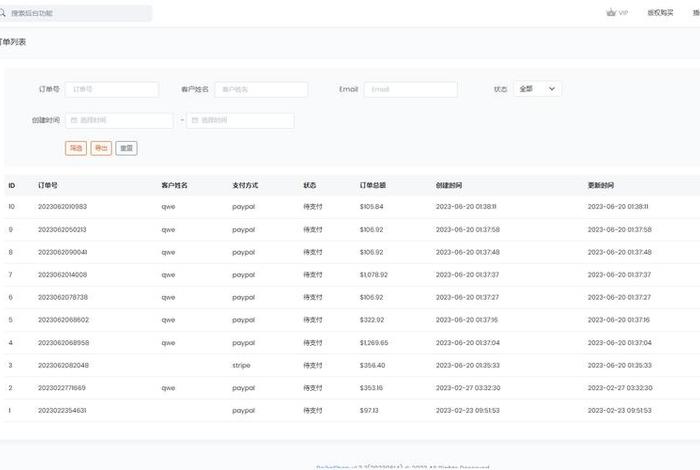Open the 状态 status dropdown
The width and height of the screenshot is (700, 470).
(x=538, y=89)
